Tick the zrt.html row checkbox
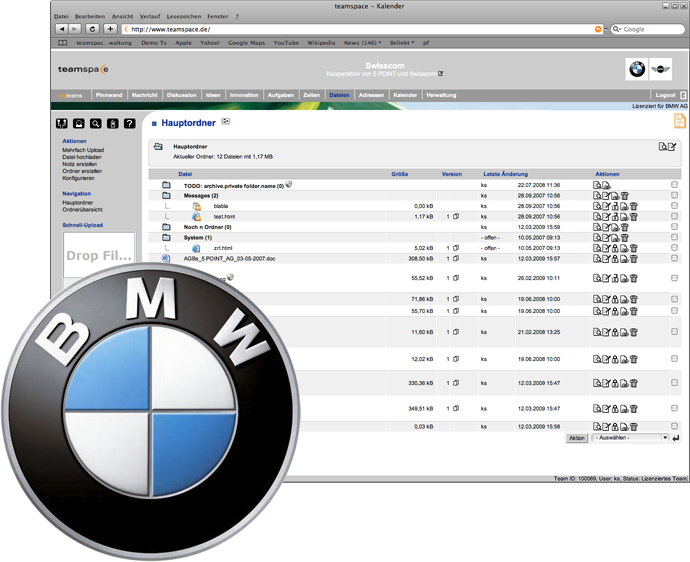 pyautogui.click(x=674, y=248)
